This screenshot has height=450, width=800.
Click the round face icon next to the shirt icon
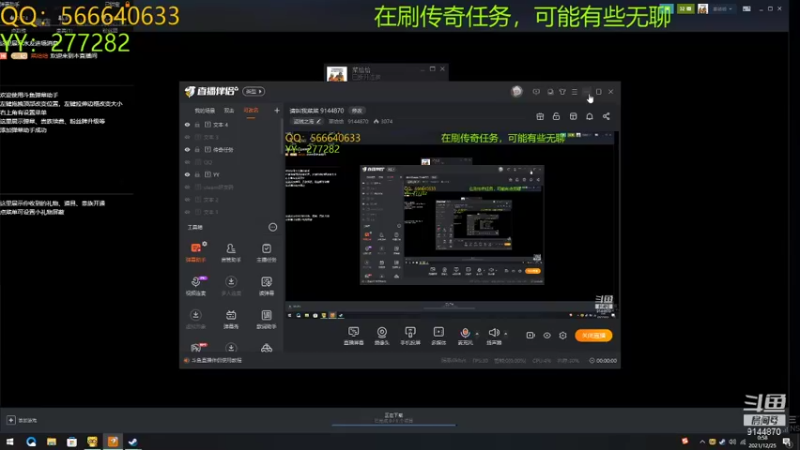click(x=550, y=92)
